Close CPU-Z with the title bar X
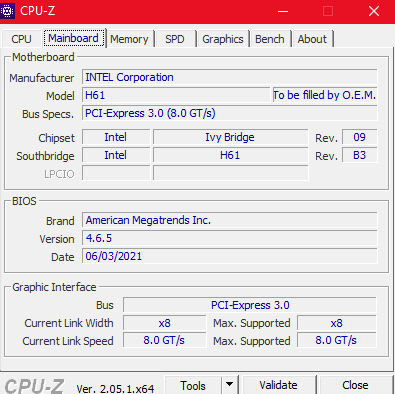The image size is (395, 394). (374, 11)
